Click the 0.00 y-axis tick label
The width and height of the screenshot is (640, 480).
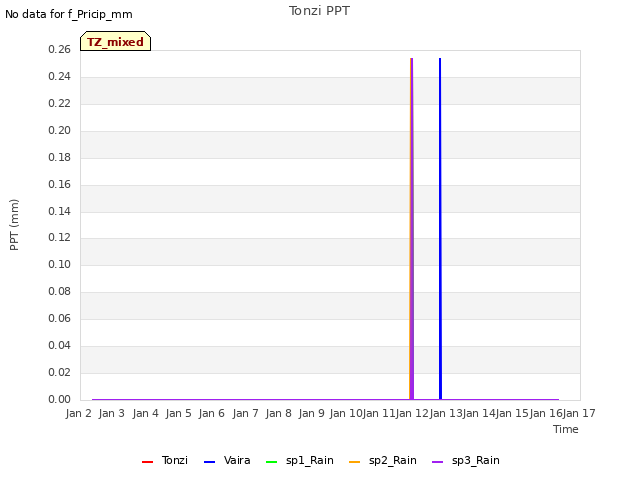(60, 399)
